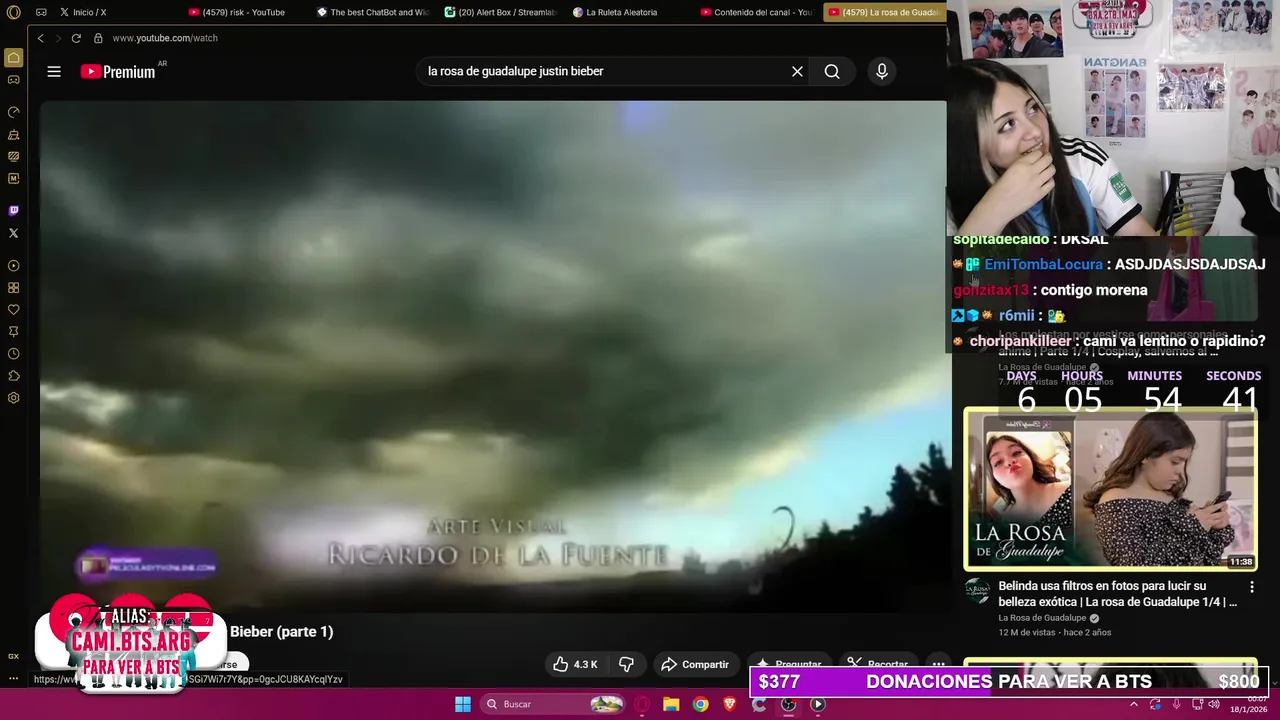Open Opera GX icon on taskbar
Image resolution: width=1280 pixels, height=720 pixels.
click(x=642, y=704)
